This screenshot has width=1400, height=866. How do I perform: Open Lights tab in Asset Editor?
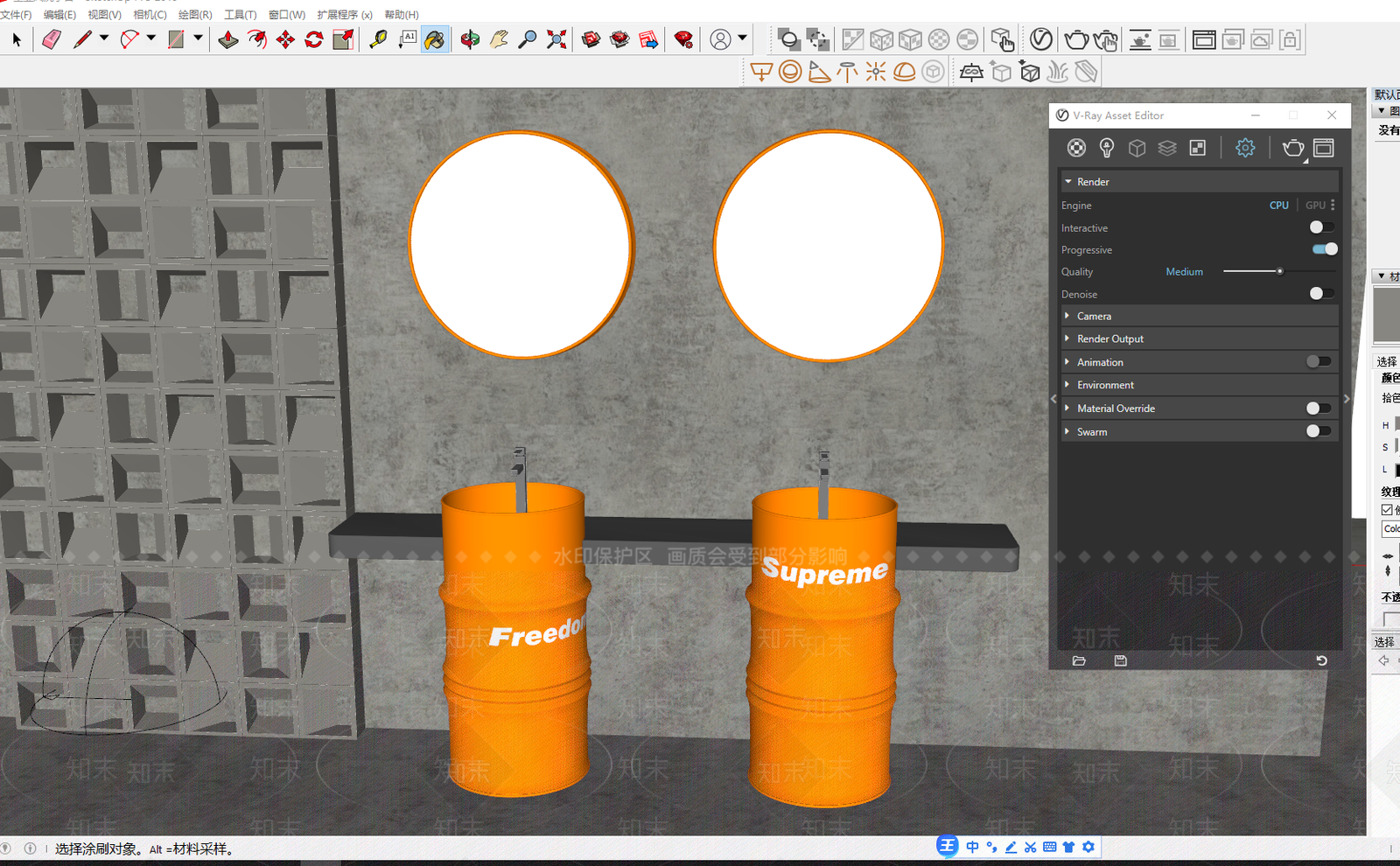click(1107, 148)
